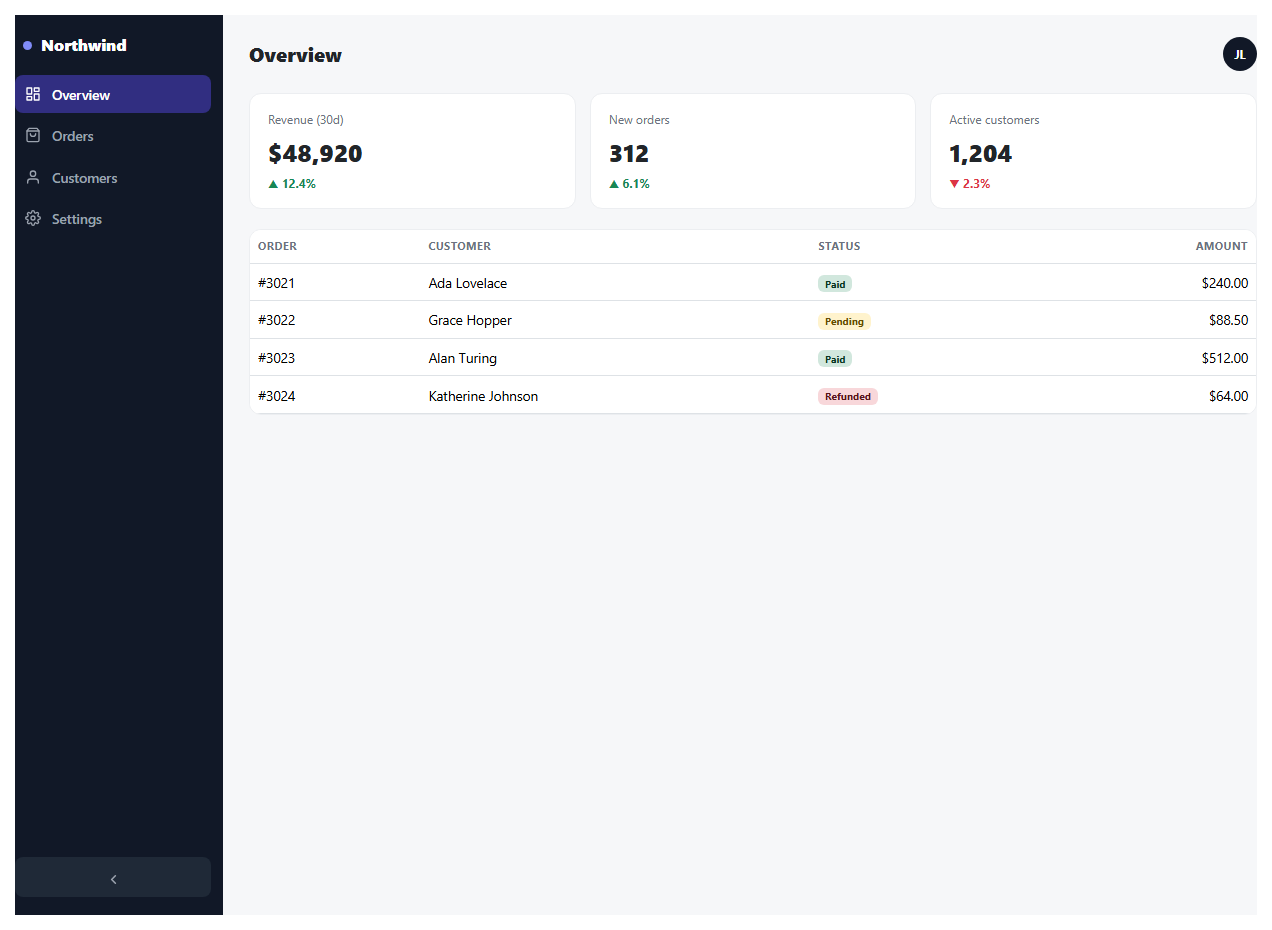The height and width of the screenshot is (930, 1272).
Task: Click the Settings gear icon
Action: (33, 218)
